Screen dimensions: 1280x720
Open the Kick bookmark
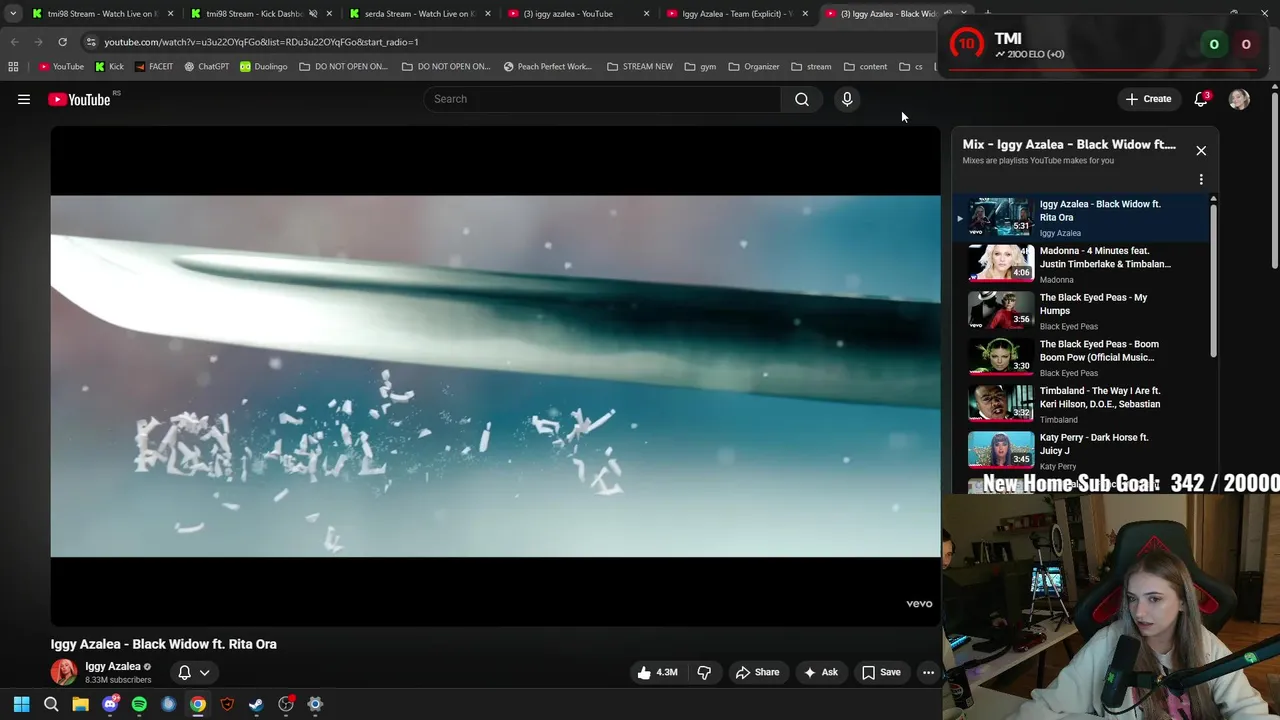110,67
